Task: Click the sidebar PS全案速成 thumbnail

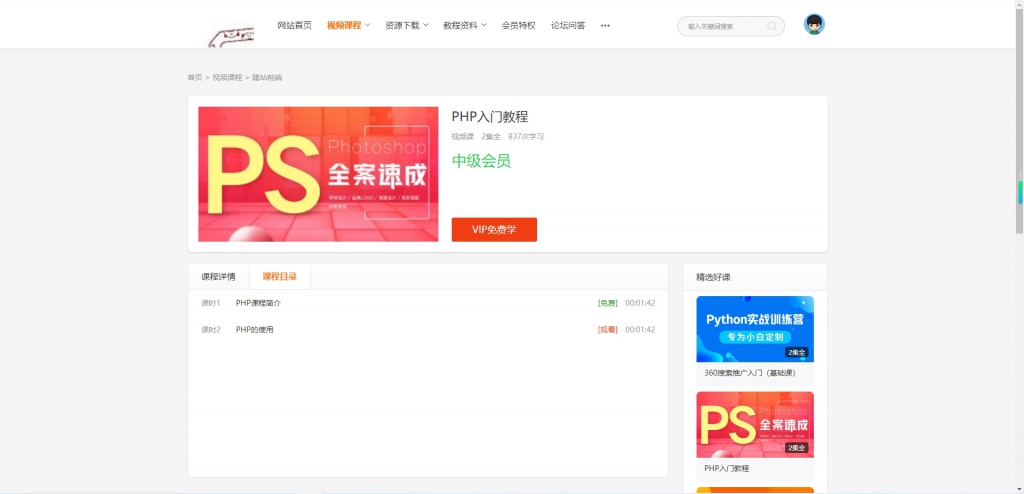Action: tap(755, 425)
